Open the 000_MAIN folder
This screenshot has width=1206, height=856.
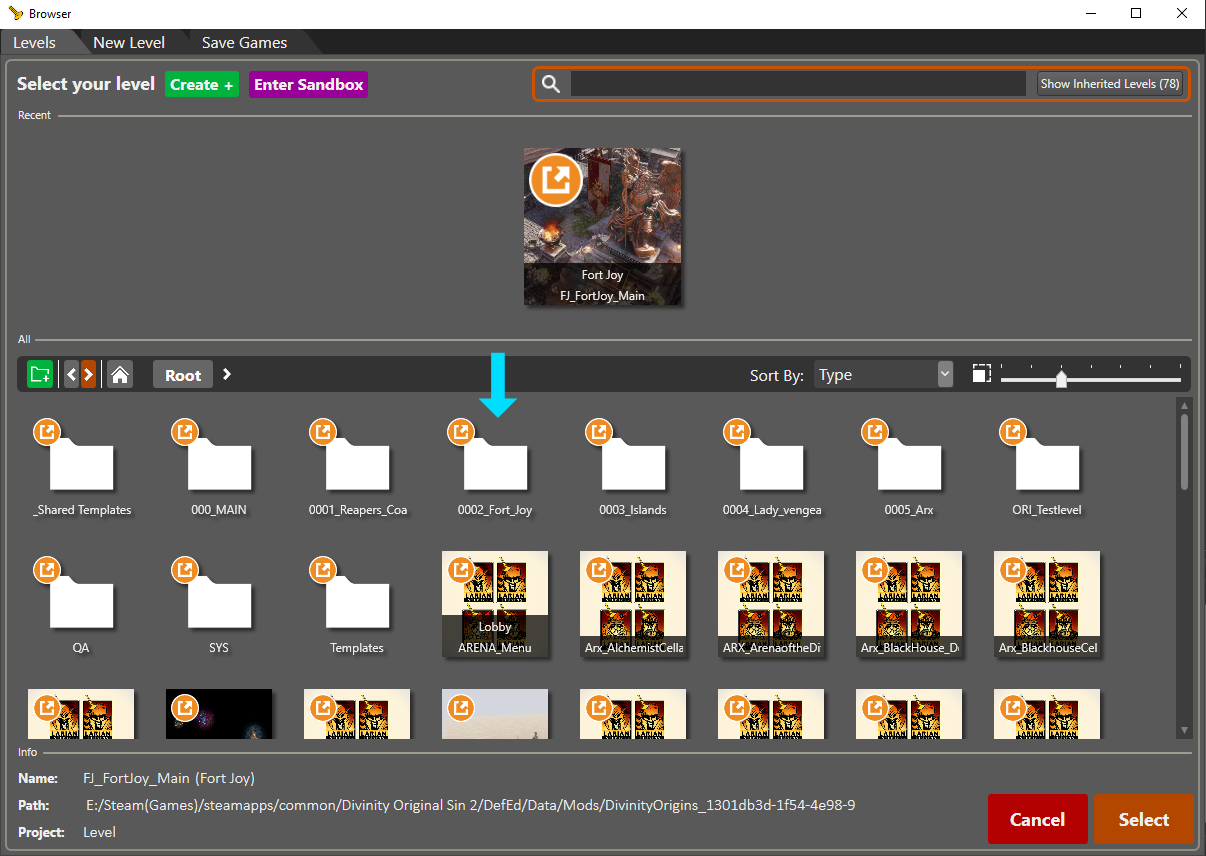point(219,468)
